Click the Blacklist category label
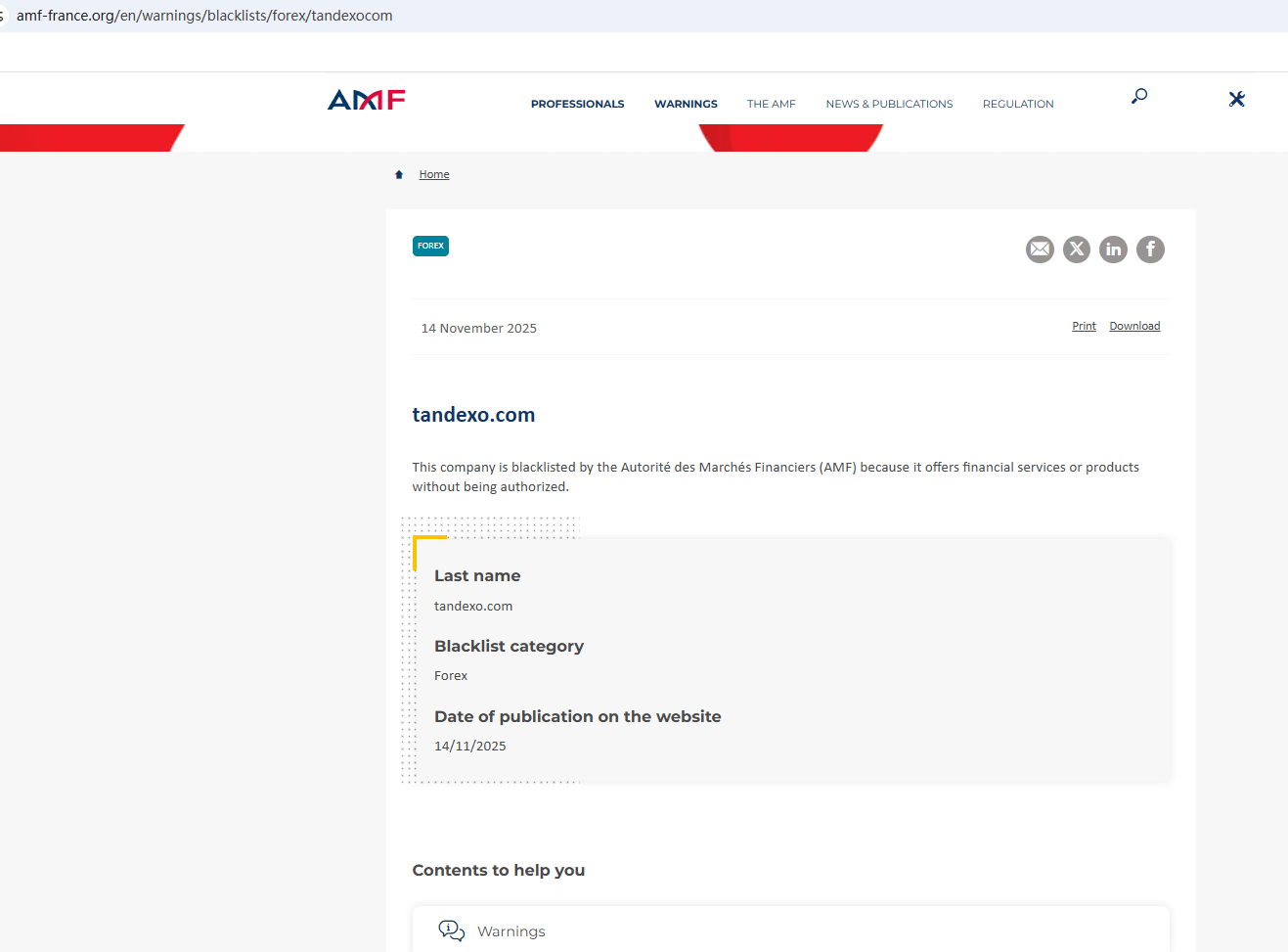Viewport: 1288px width, 952px height. [509, 646]
